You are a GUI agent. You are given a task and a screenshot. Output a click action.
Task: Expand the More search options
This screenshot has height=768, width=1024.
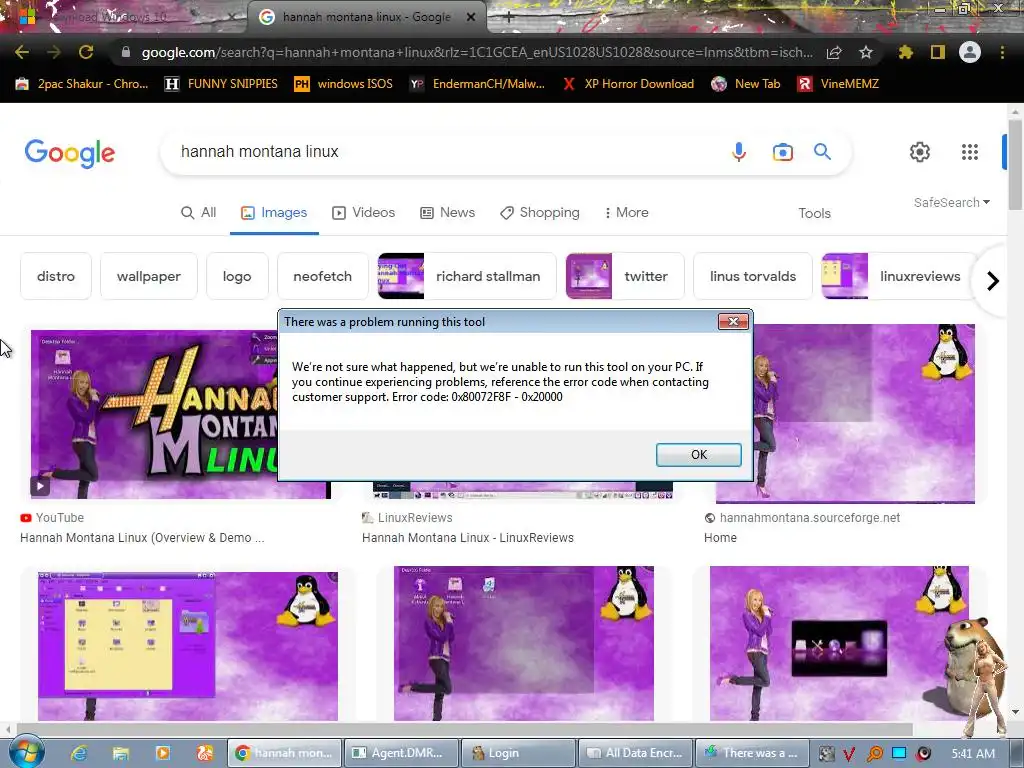(x=626, y=213)
